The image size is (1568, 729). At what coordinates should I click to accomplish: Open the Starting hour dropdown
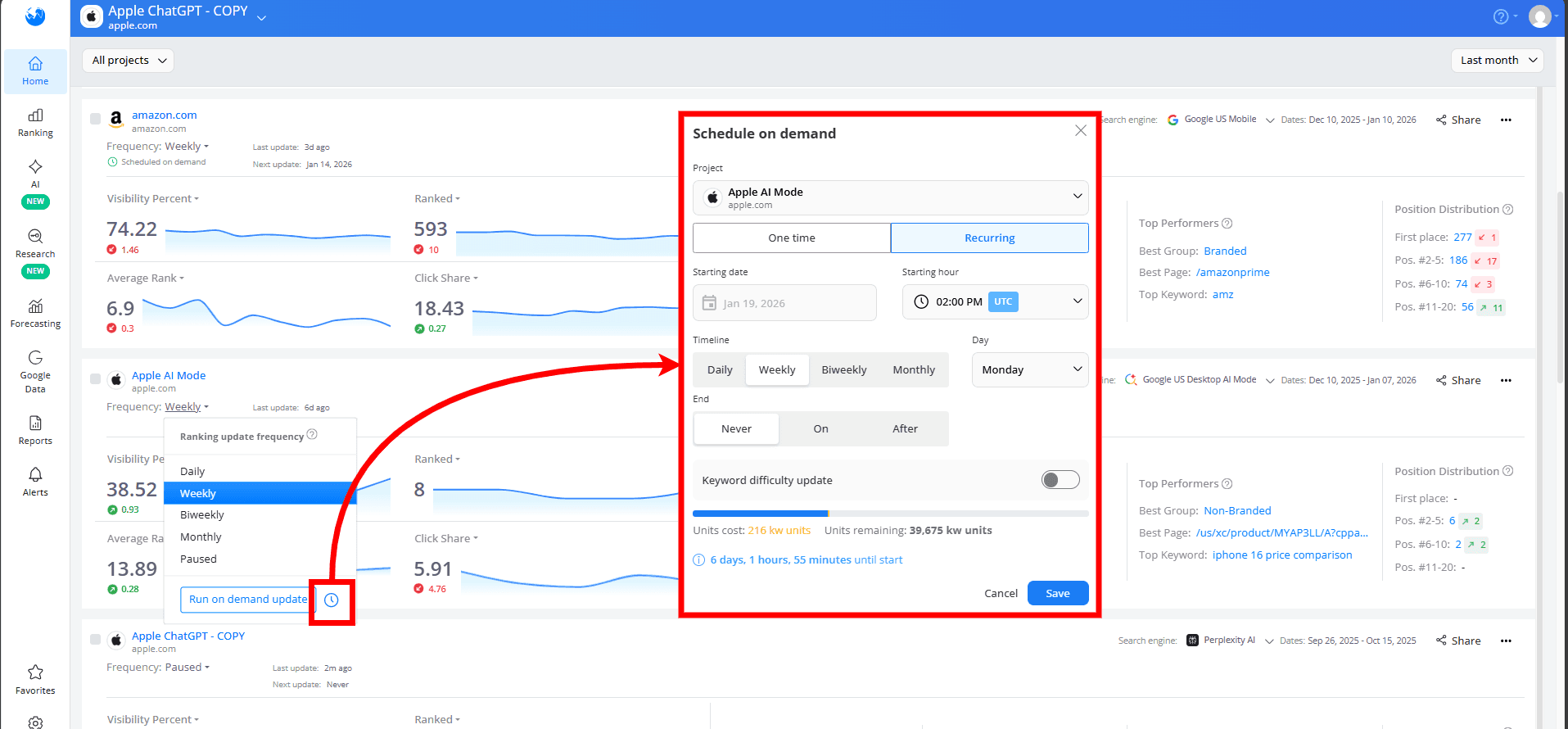pos(996,302)
